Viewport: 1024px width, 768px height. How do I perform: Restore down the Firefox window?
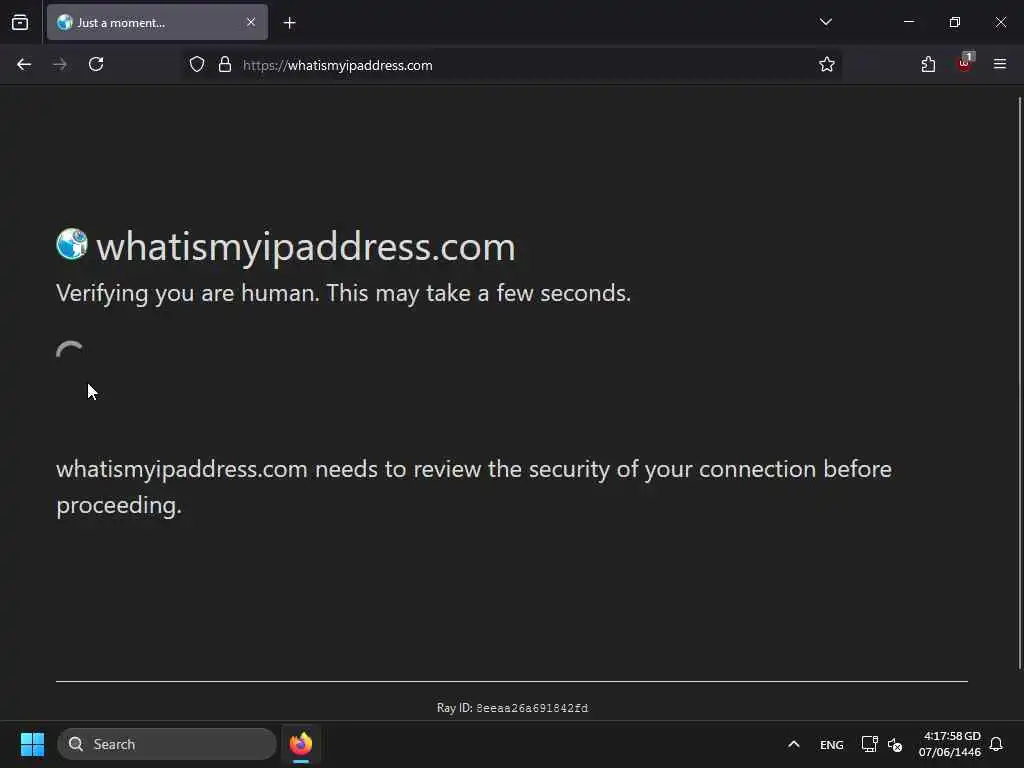click(955, 22)
